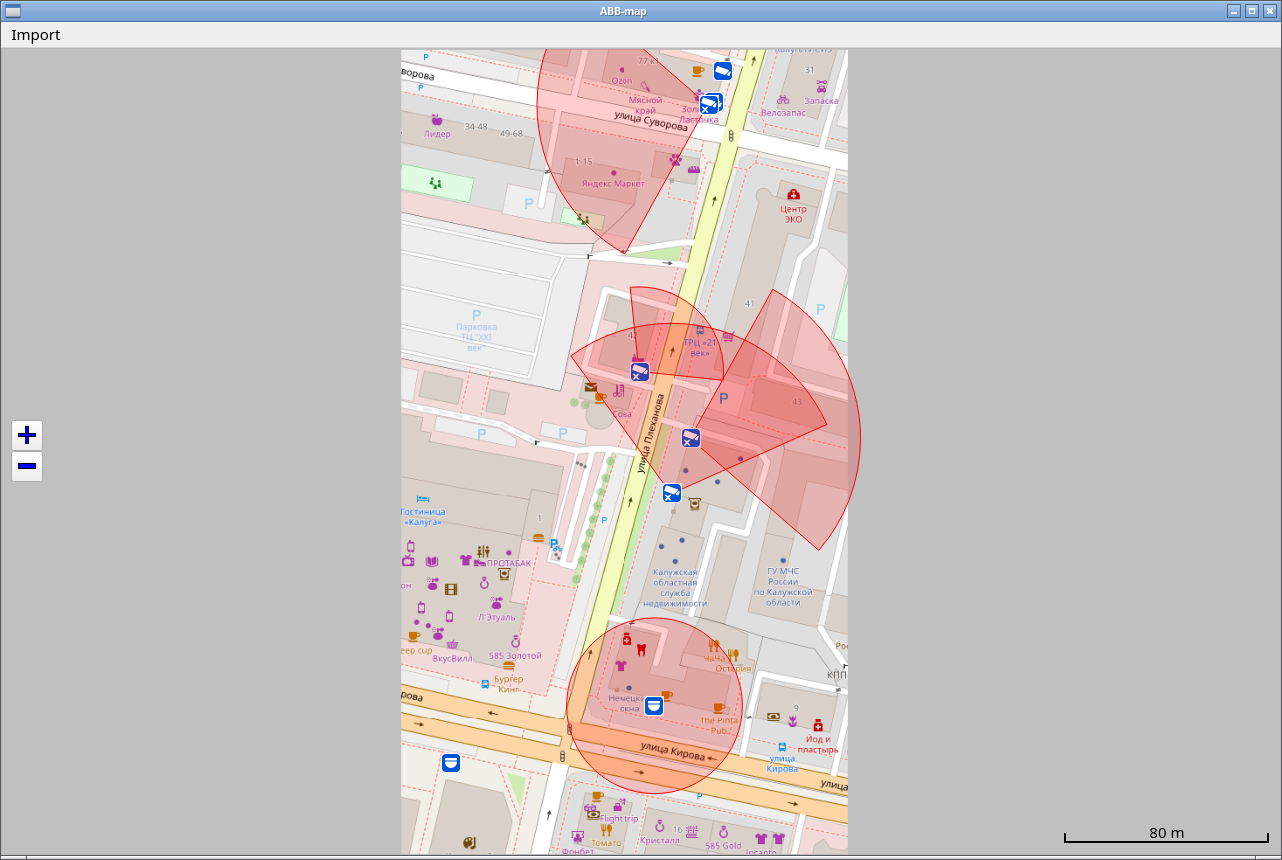The image size is (1282, 860).
Task: Click the Гостиница «Калуга» label
Action: (x=424, y=517)
